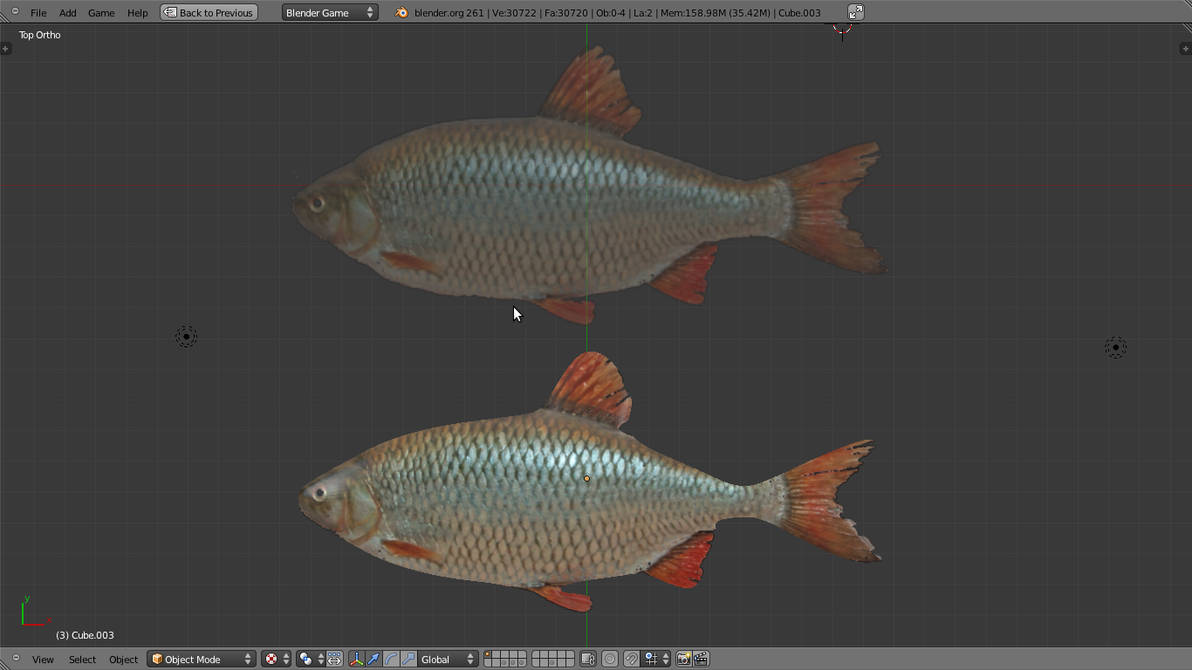This screenshot has height=670, width=1192.
Task: Select the lamp object on the left
Action: pos(186,336)
